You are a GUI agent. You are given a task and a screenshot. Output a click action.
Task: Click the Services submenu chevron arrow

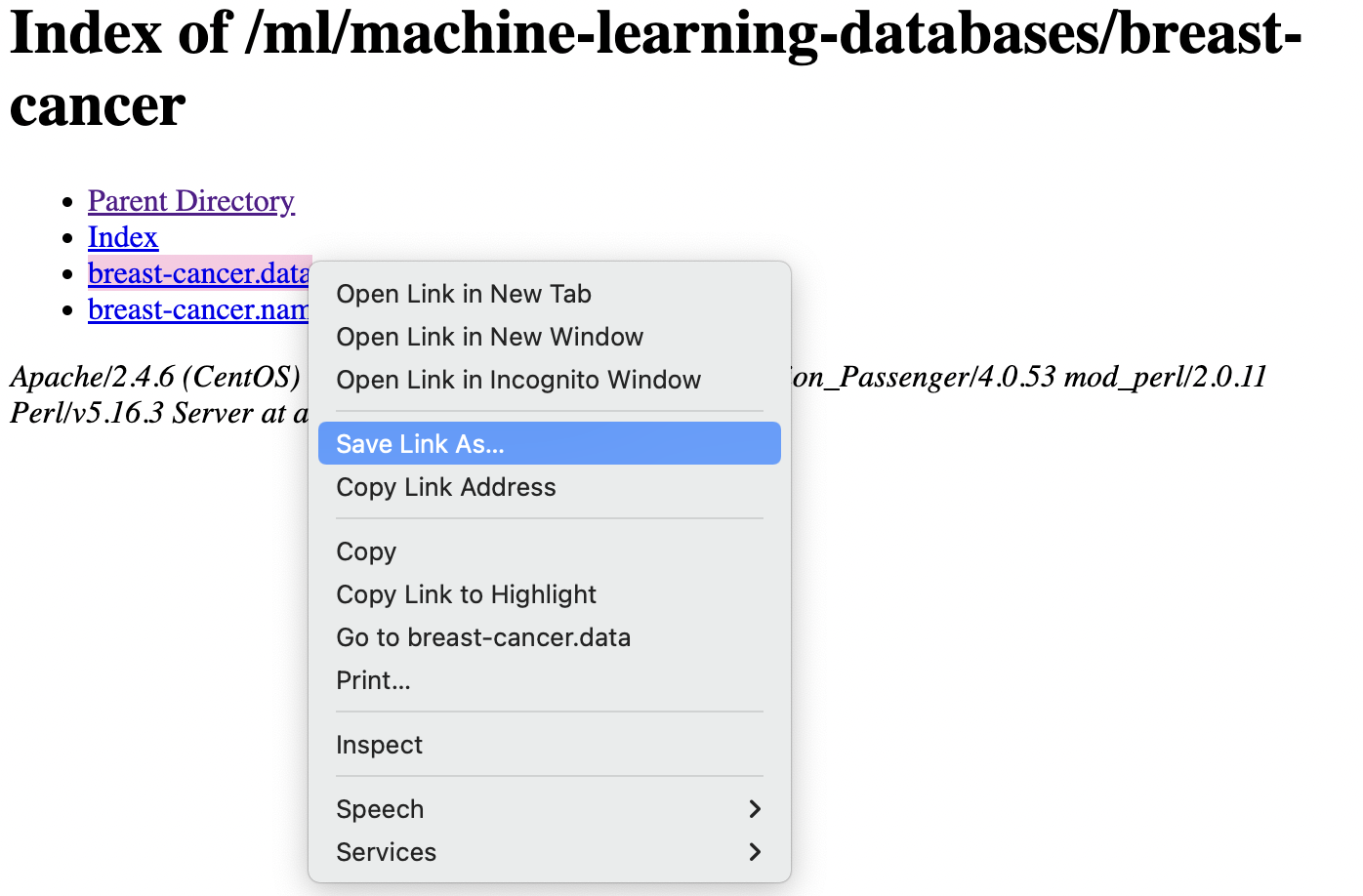[754, 852]
